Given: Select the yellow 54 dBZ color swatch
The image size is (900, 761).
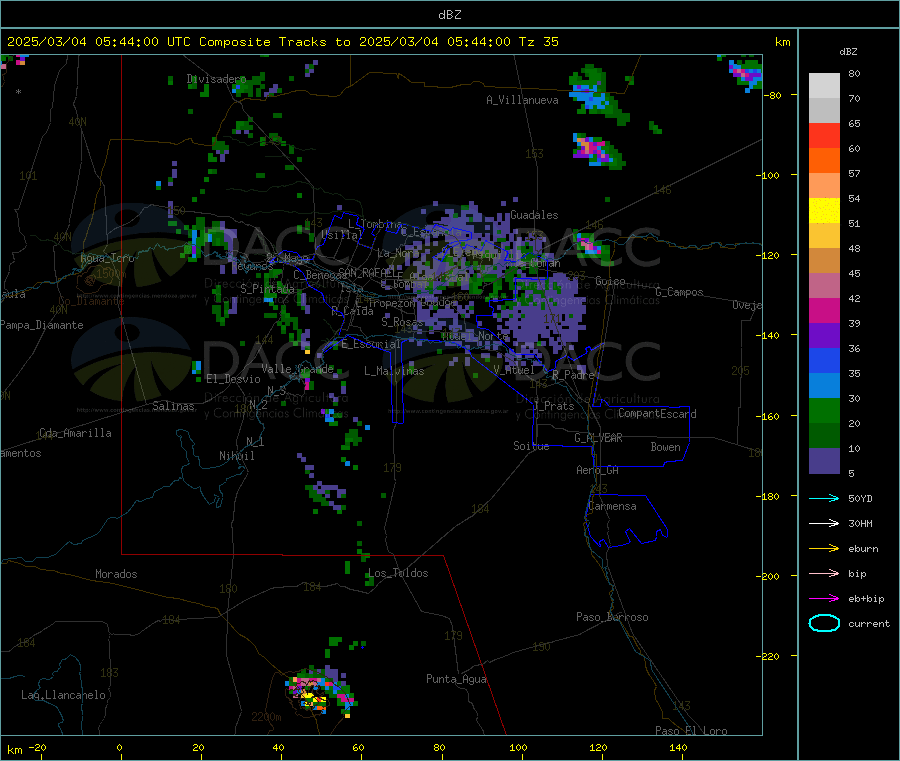Looking at the screenshot, I should tap(824, 211).
